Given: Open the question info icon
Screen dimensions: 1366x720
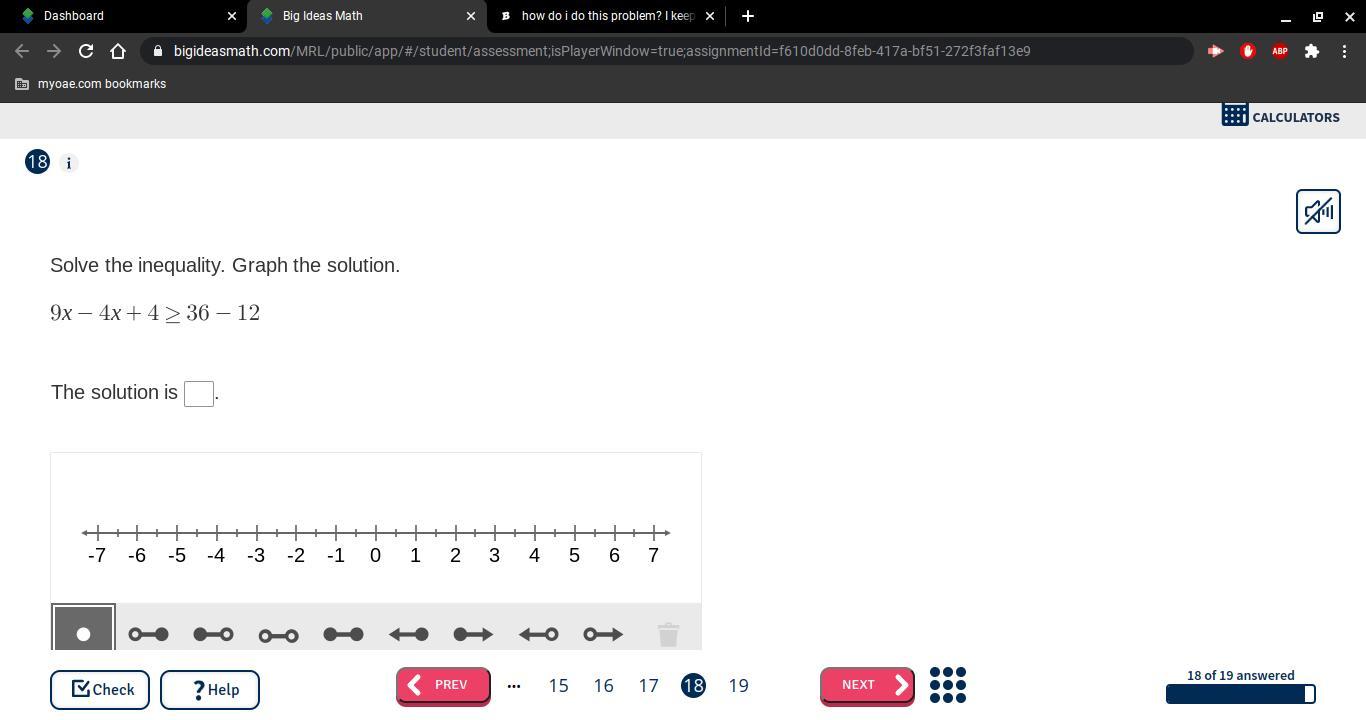Looking at the screenshot, I should pyautogui.click(x=69, y=163).
